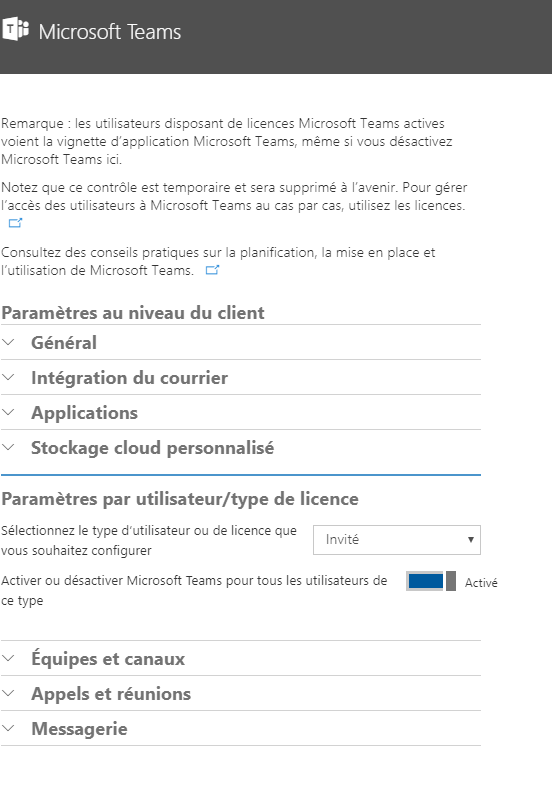Click the chevron icon next to Stockage cloud personnalisé
This screenshot has height=791, width=552.
click(x=8, y=447)
